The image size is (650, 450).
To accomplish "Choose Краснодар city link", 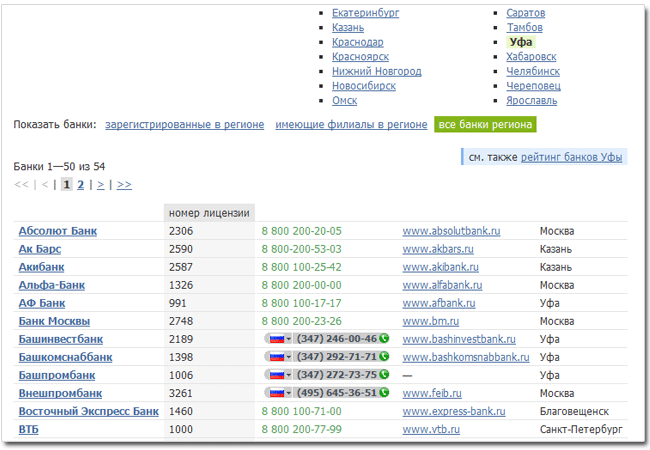I will click(x=357, y=42).
